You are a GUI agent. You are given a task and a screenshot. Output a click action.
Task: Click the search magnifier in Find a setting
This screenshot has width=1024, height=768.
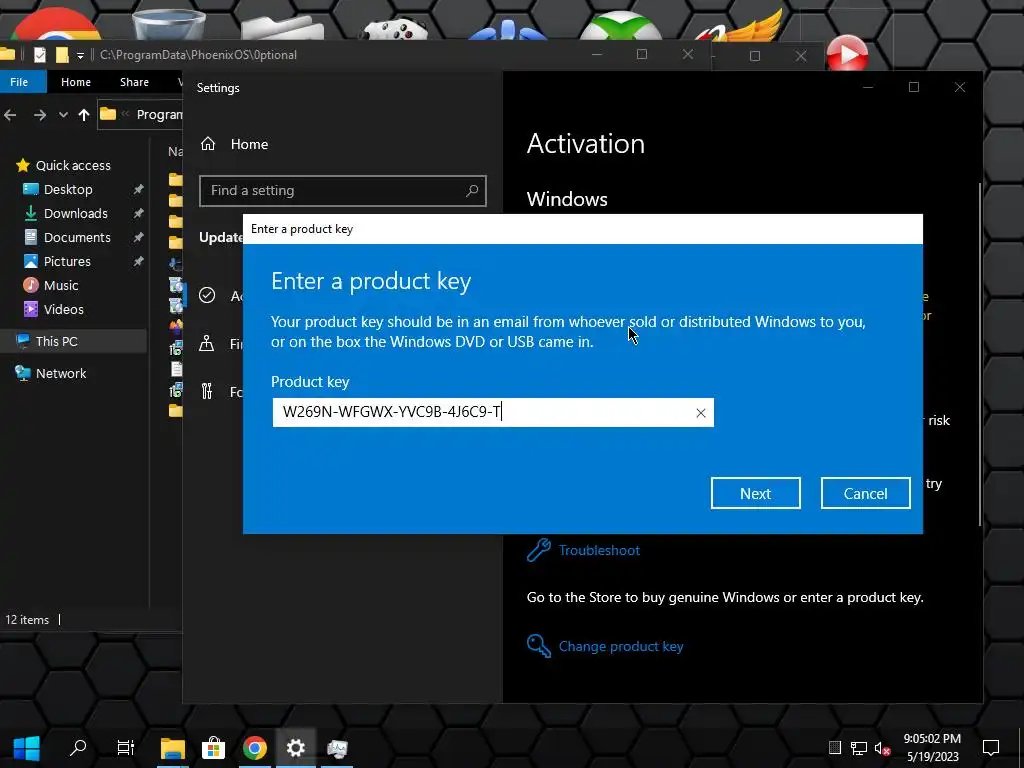pyautogui.click(x=472, y=191)
